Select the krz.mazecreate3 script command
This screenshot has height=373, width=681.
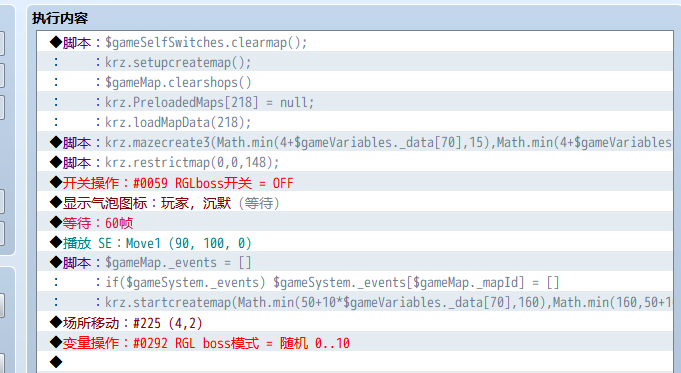(x=355, y=142)
